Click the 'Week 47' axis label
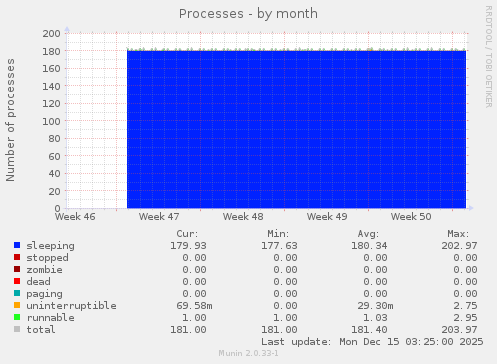 click(x=159, y=217)
